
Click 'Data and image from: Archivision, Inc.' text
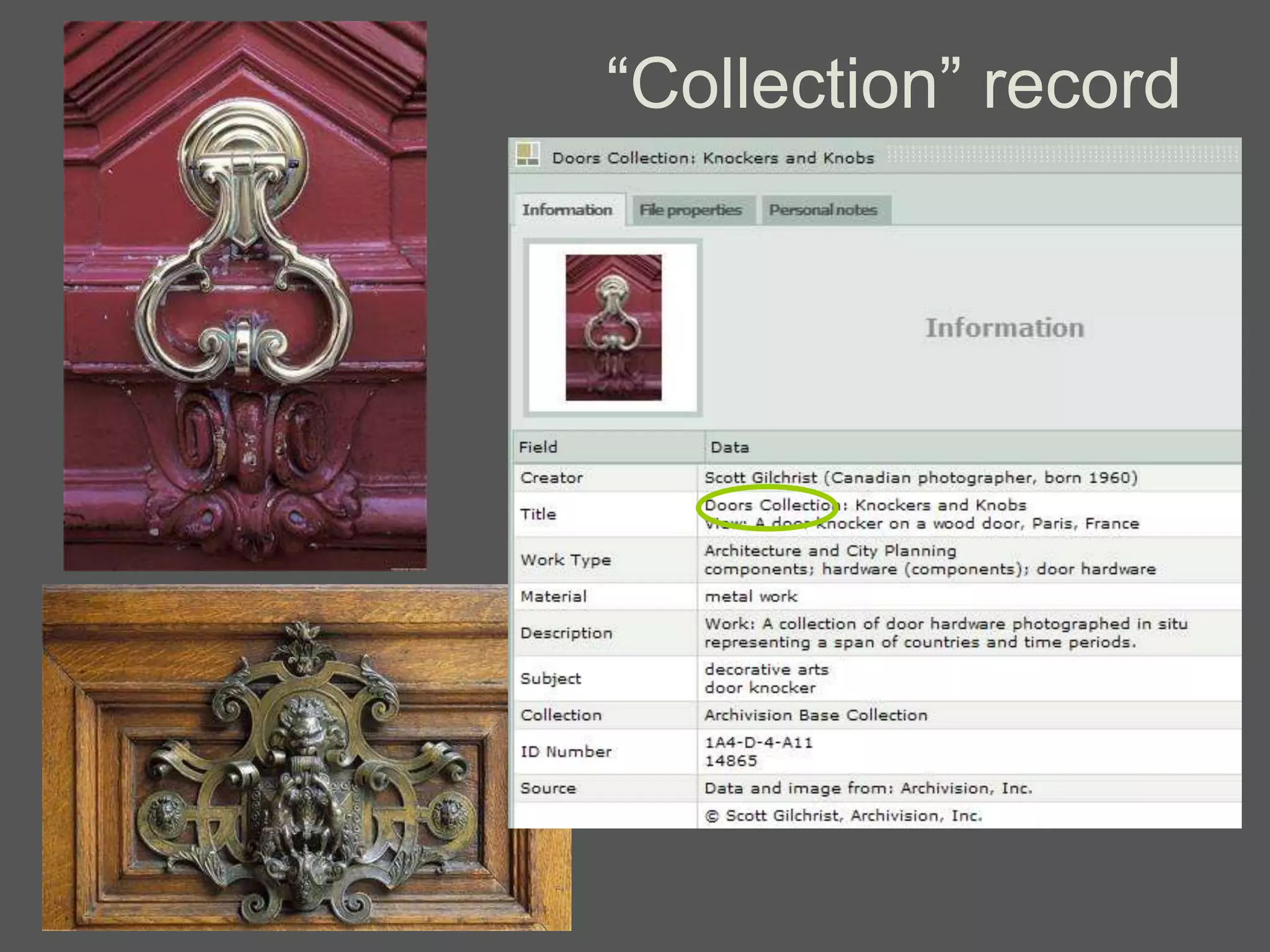868,788
